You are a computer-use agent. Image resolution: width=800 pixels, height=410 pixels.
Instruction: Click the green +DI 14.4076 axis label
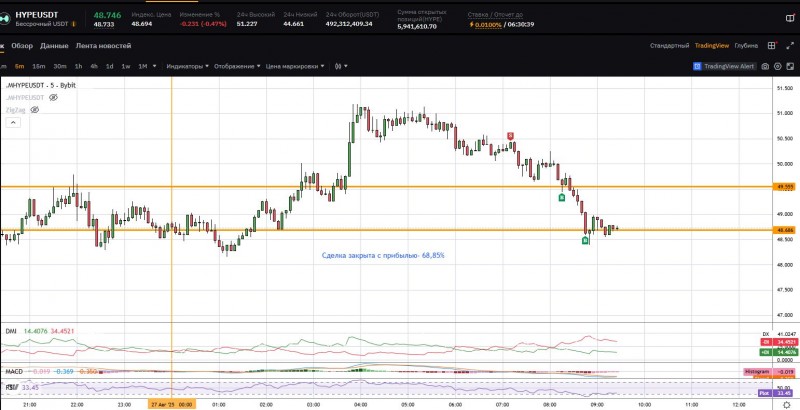pos(778,352)
